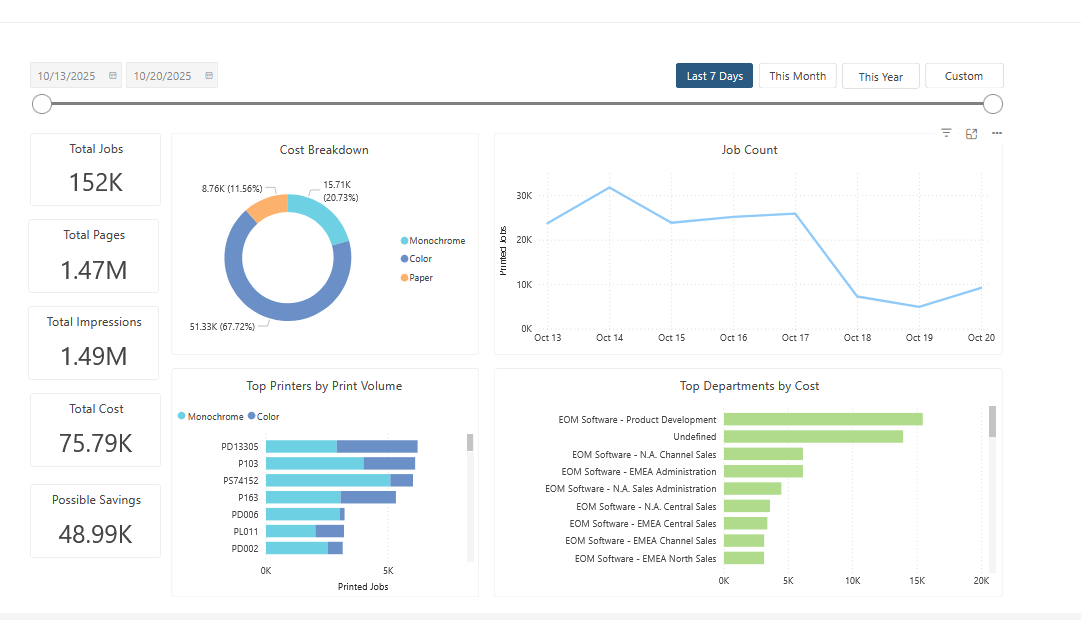Switch to the This Month view

(x=797, y=75)
